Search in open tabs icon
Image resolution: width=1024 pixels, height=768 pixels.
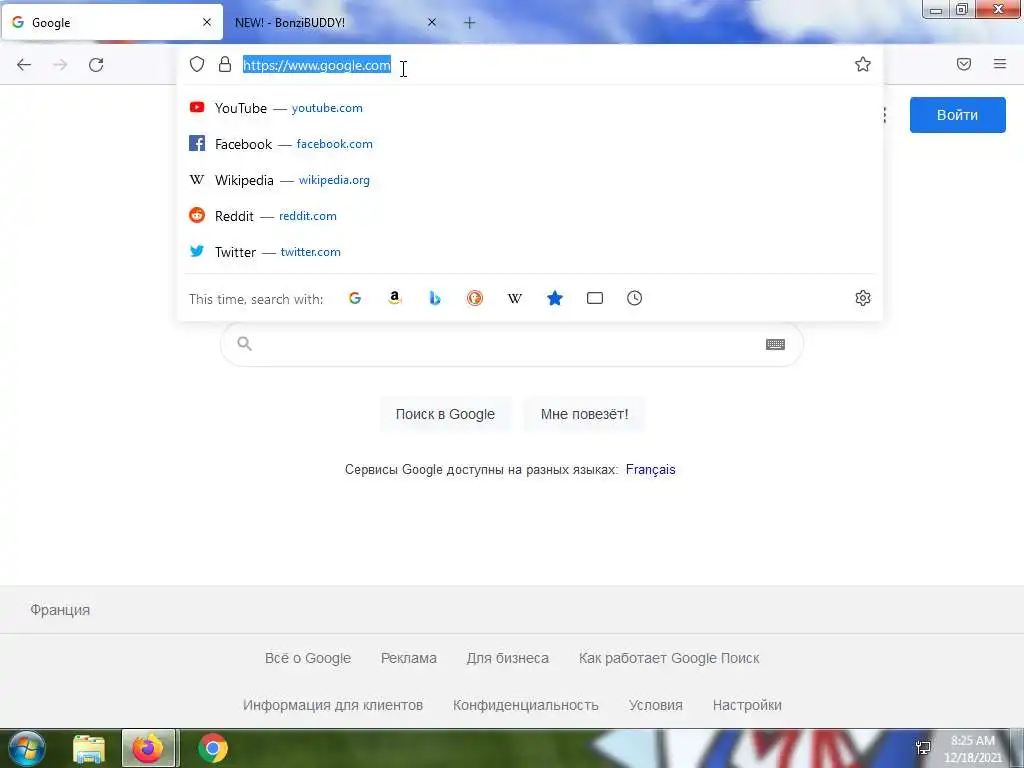click(595, 298)
